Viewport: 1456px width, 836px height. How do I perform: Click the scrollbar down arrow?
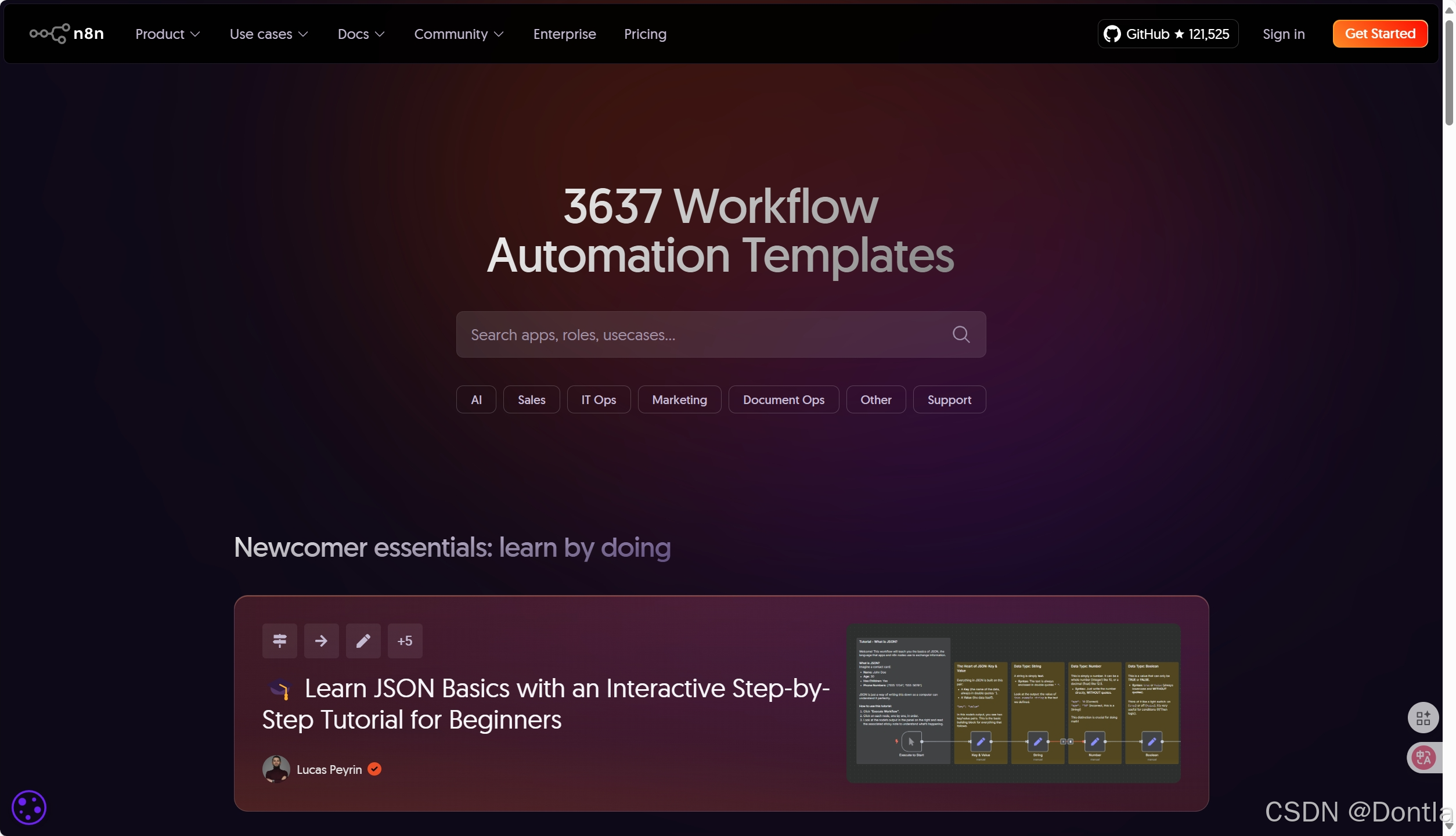[x=1449, y=827]
